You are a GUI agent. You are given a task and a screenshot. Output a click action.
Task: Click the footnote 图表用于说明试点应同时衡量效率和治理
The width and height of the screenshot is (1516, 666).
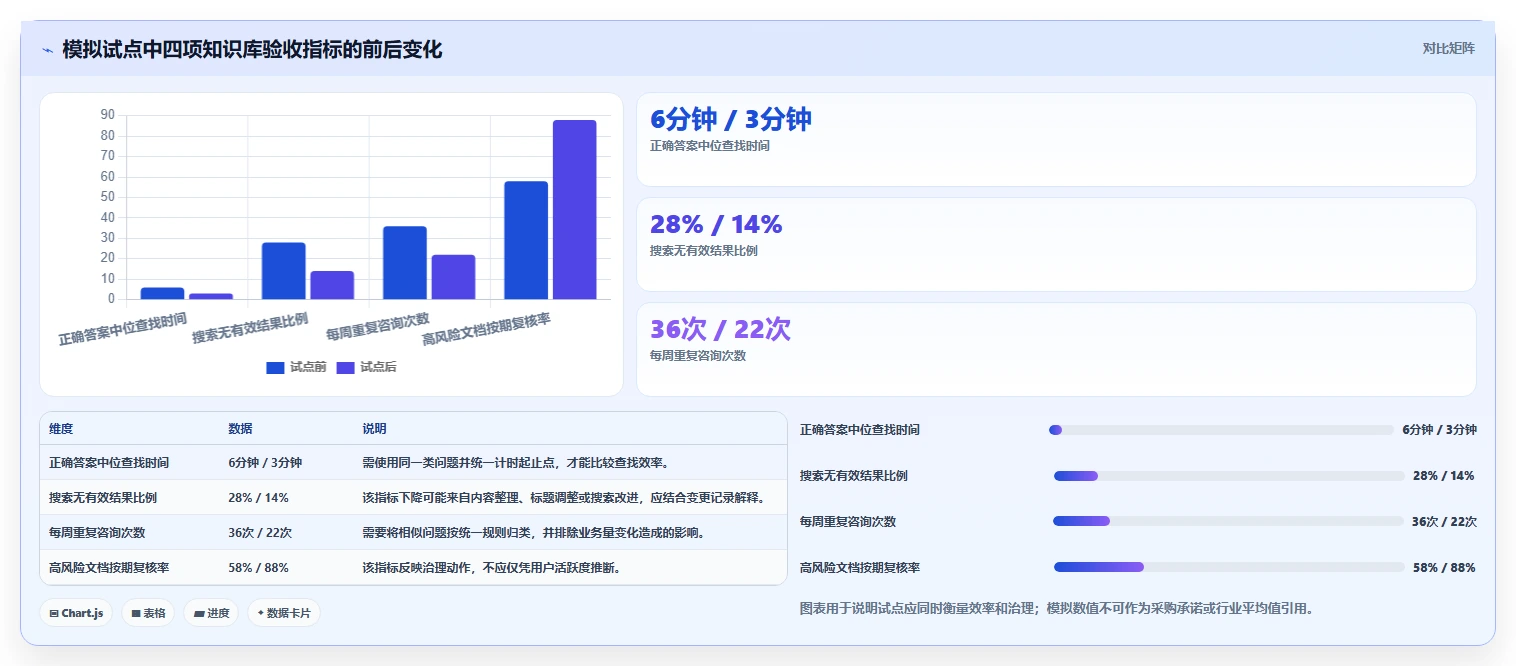point(1057,607)
